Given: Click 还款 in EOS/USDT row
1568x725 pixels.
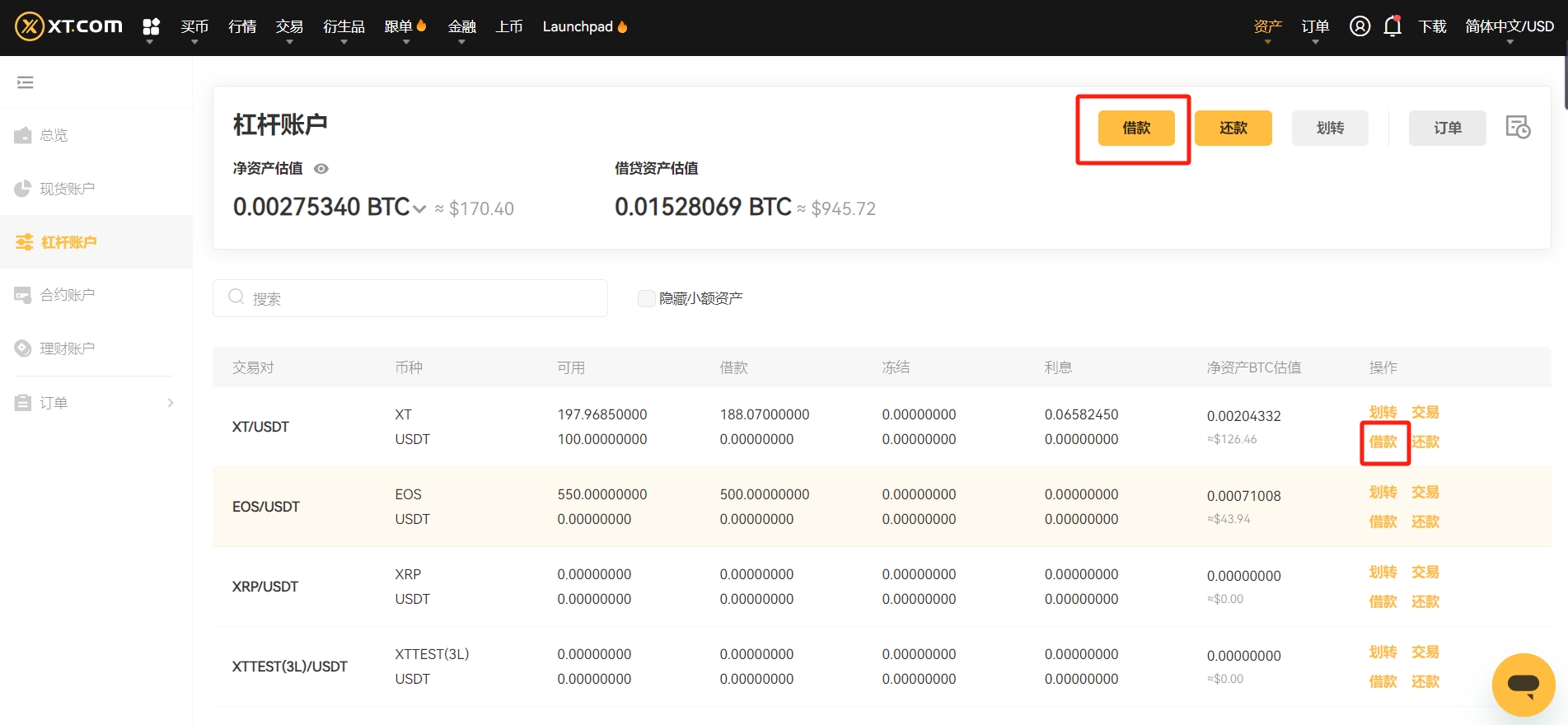Looking at the screenshot, I should pos(1425,522).
